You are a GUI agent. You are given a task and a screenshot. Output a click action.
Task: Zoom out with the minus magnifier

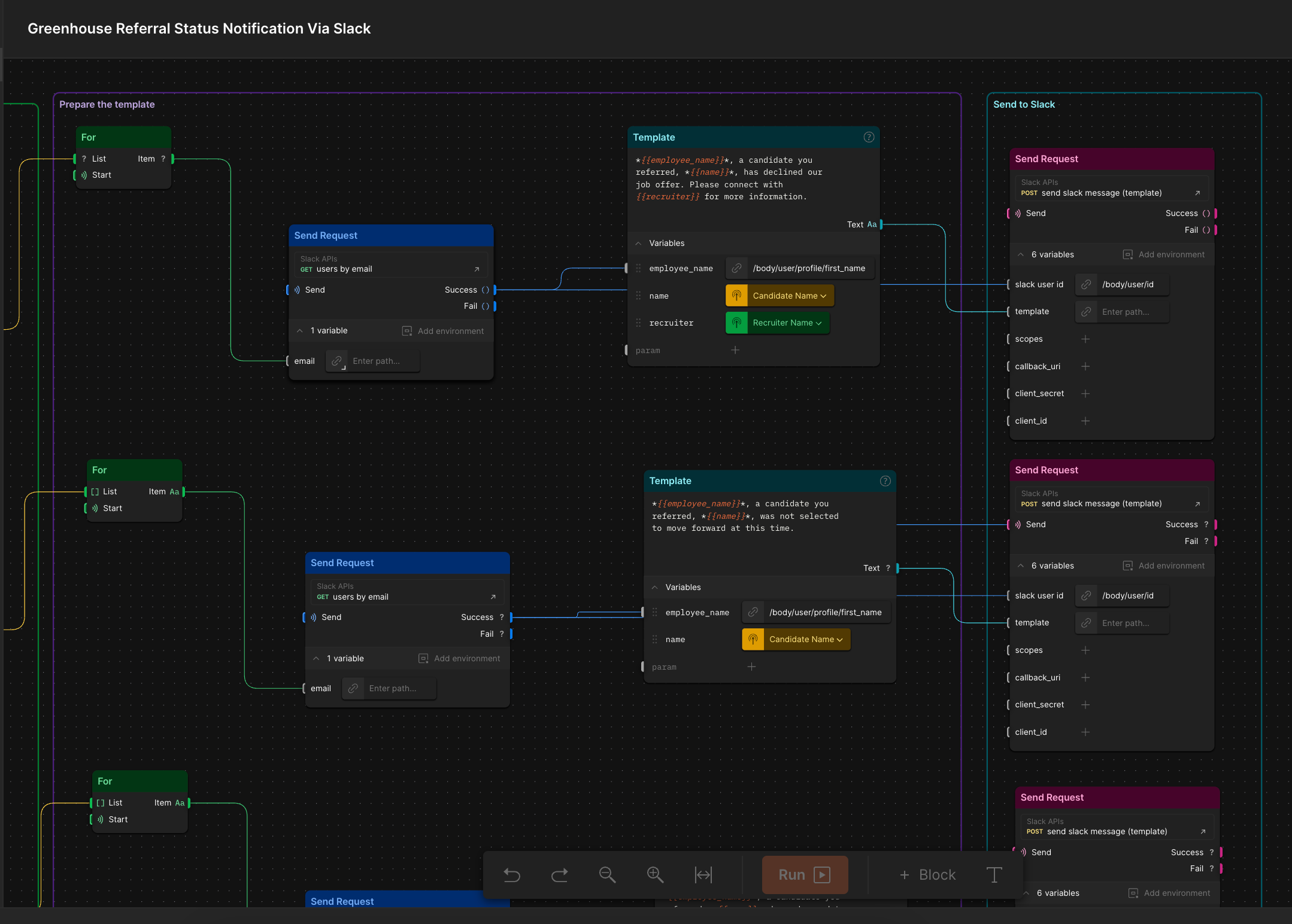pos(607,875)
